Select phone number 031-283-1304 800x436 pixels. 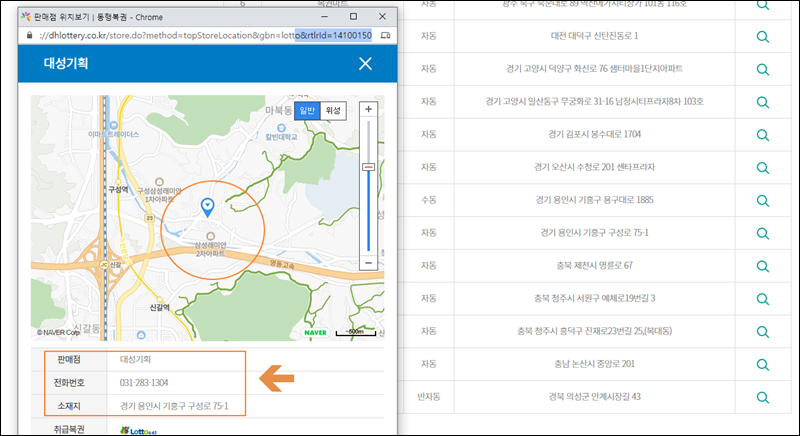click(144, 382)
